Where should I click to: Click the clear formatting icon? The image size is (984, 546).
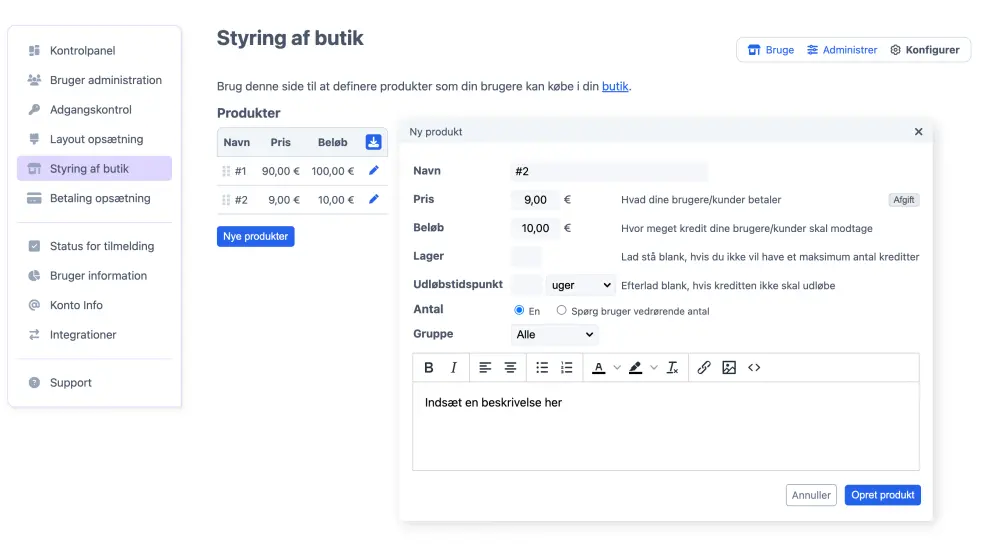(x=673, y=368)
